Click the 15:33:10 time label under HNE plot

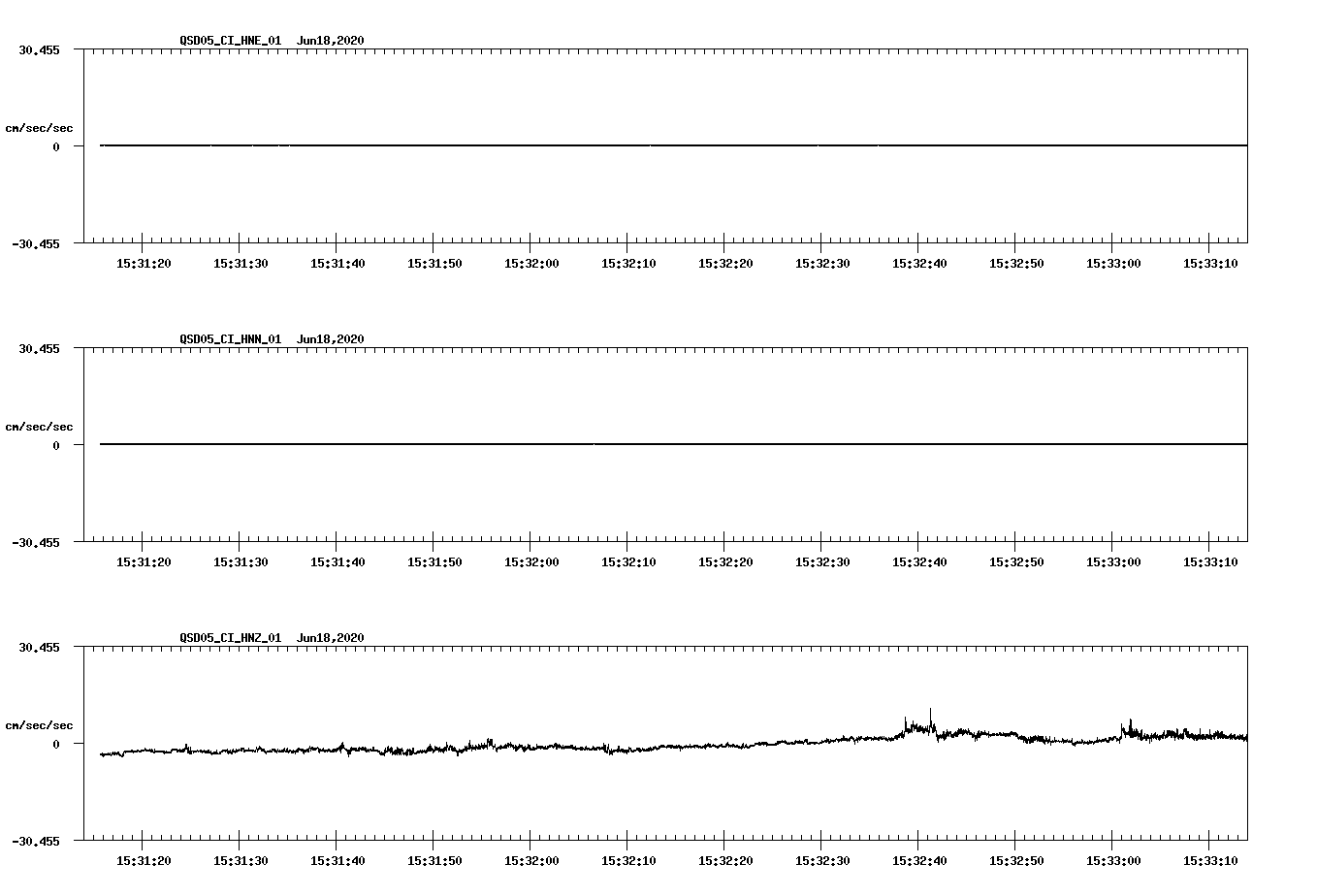(1210, 263)
